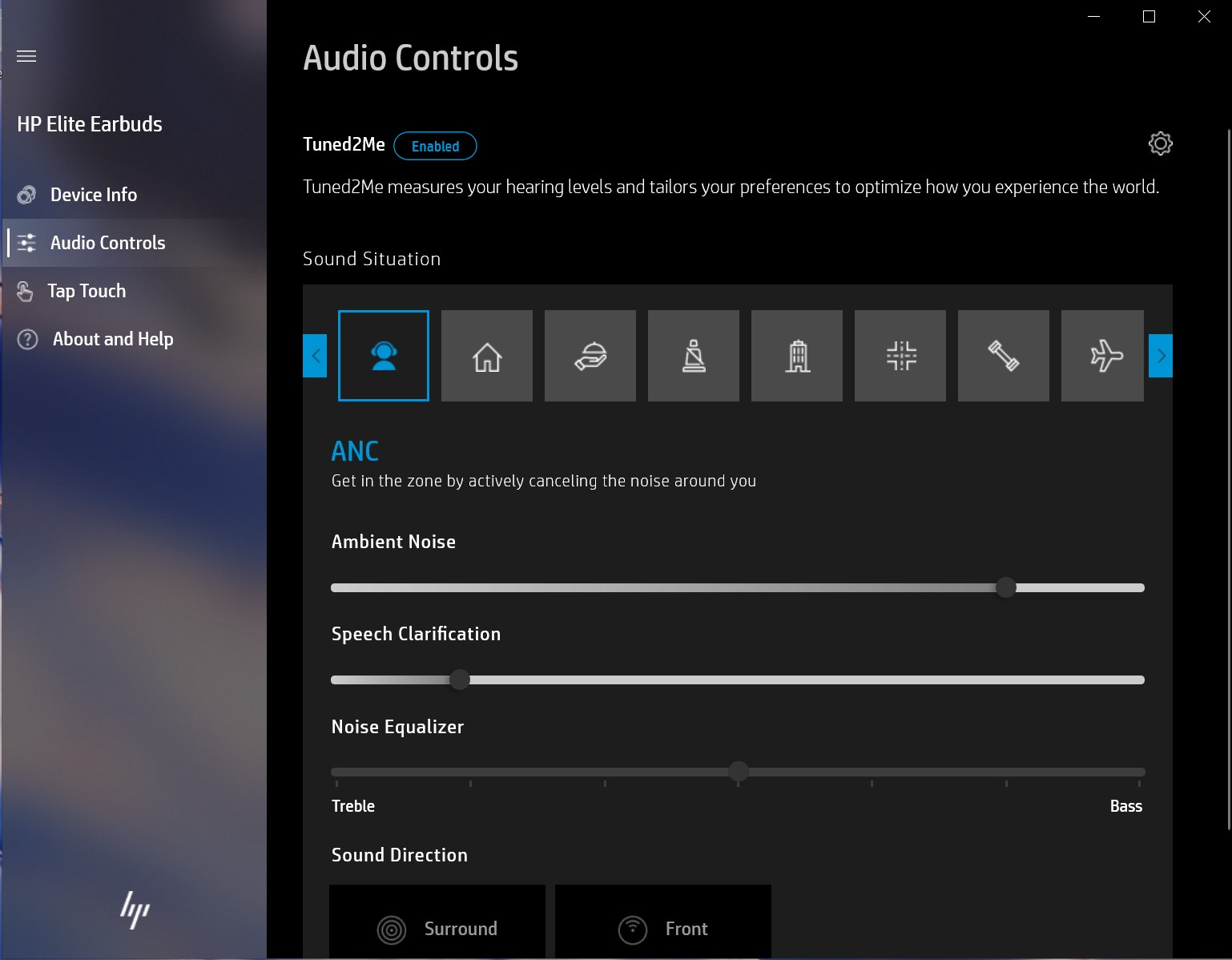This screenshot has width=1232, height=960.
Task: Select the gym dumbbell sound situation
Action: pos(1004,356)
